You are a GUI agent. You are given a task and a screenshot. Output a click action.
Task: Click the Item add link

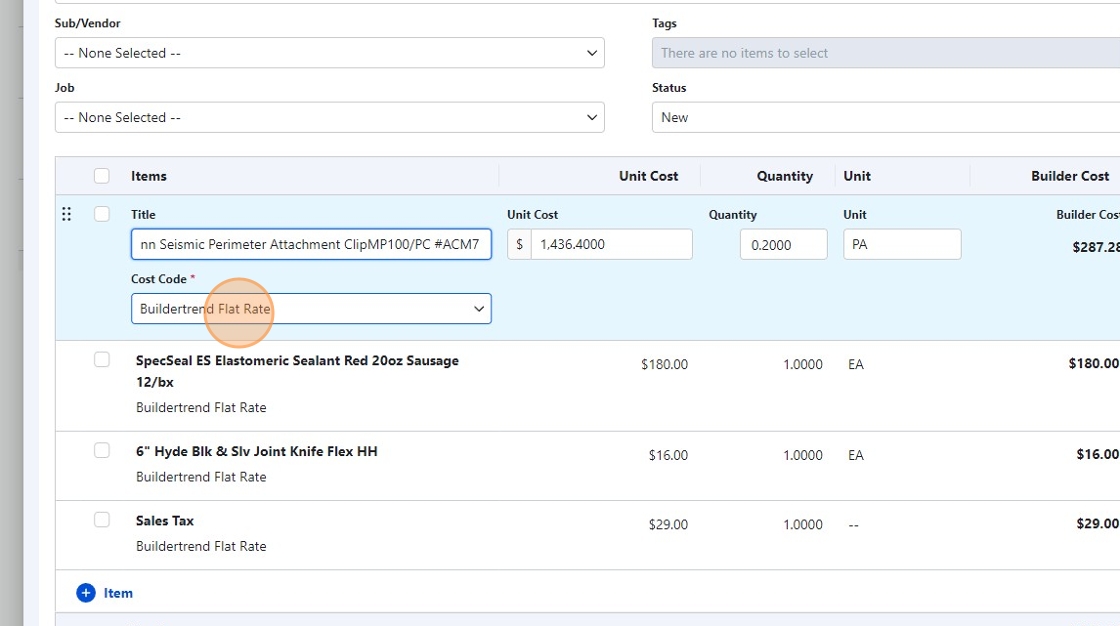click(118, 593)
